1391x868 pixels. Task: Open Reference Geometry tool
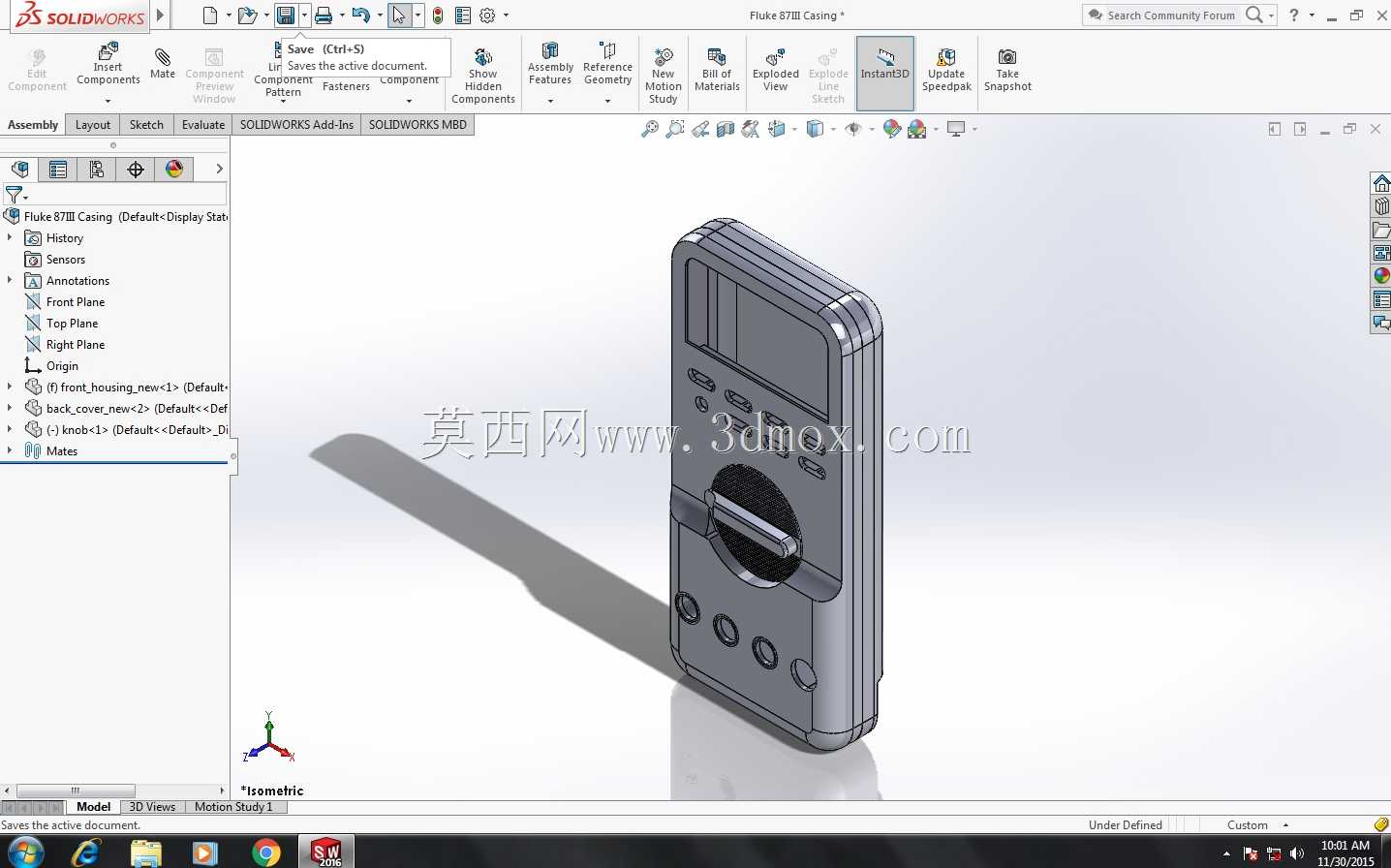click(607, 72)
